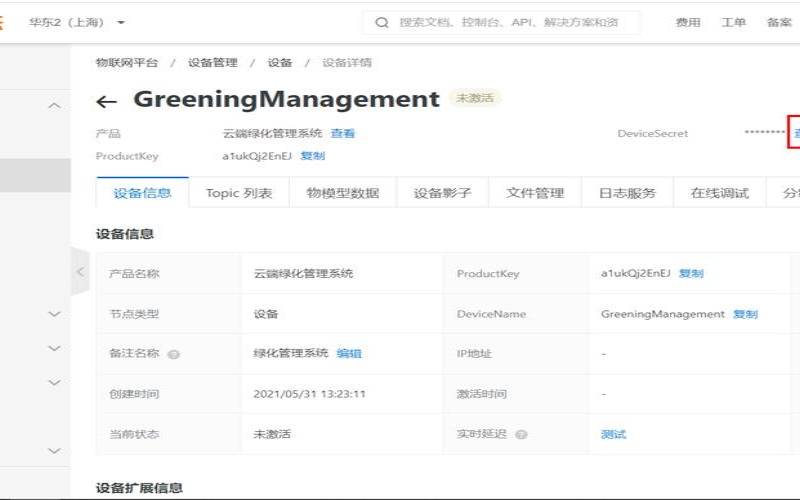Open the 设备影子 tab
Image resolution: width=800 pixels, height=500 pixels.
pyautogui.click(x=442, y=193)
